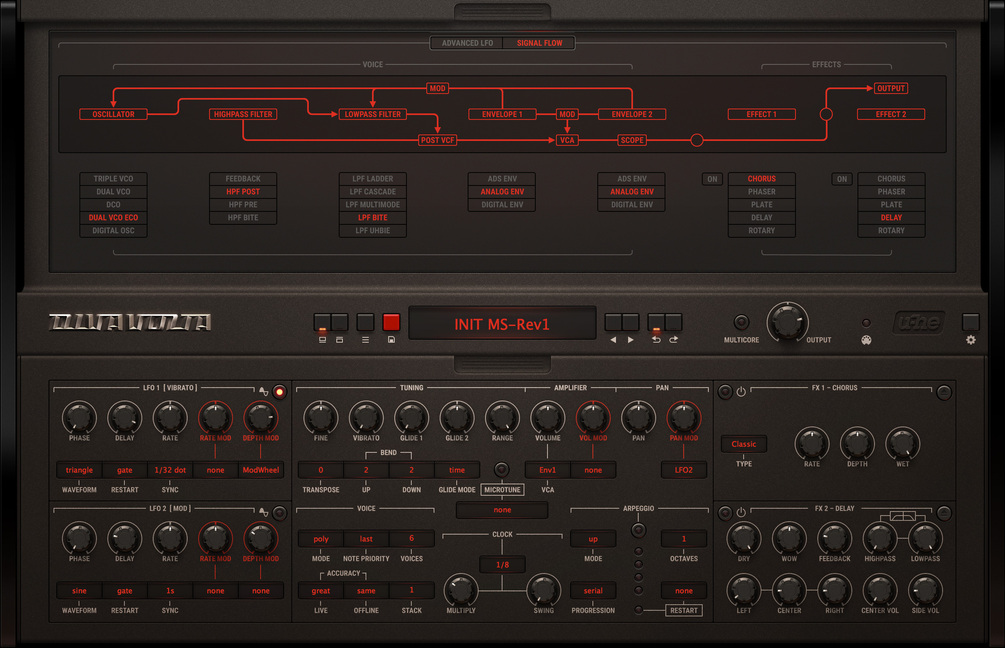Open VCA source selector showing Env1
The height and width of the screenshot is (648, 1005).
[547, 470]
